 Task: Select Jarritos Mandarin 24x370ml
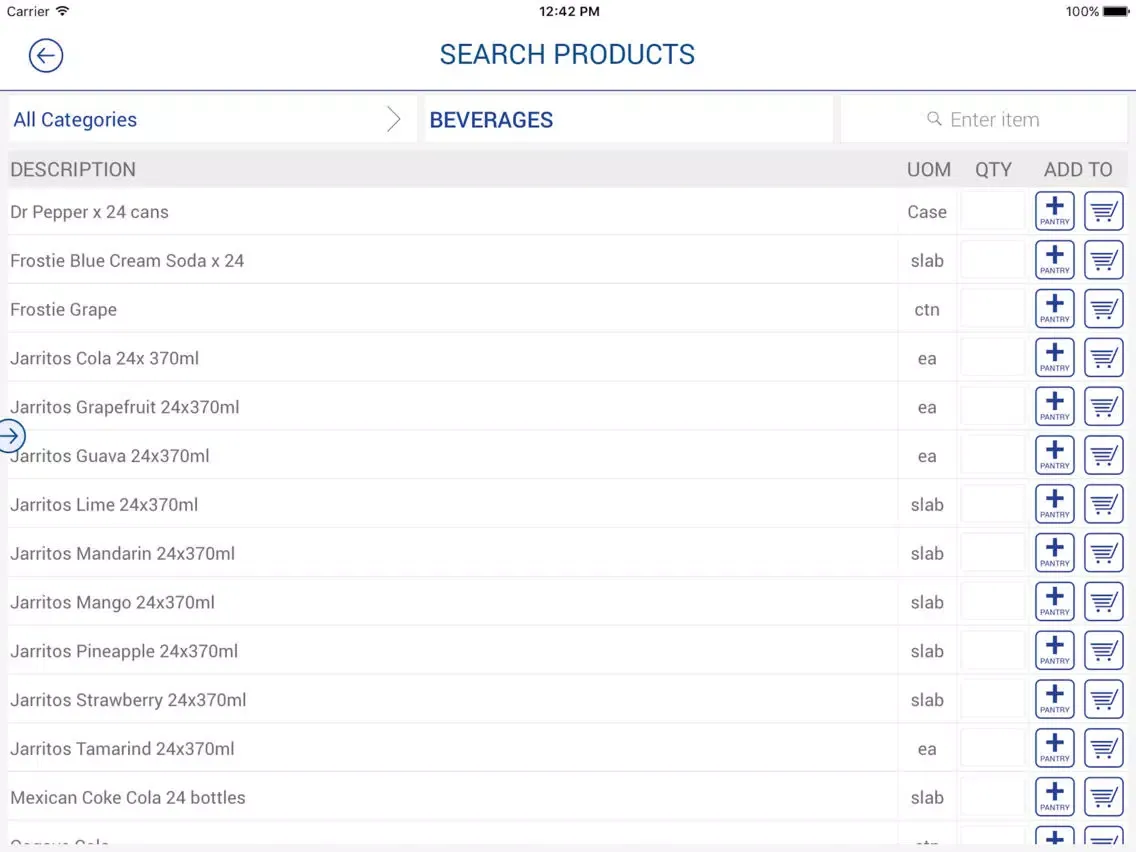(x=122, y=554)
